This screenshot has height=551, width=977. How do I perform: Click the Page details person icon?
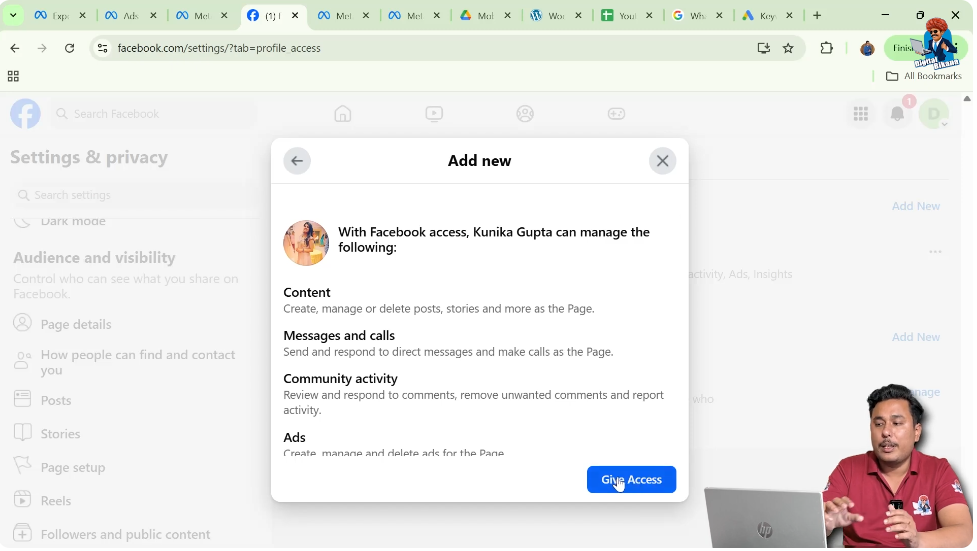22,323
